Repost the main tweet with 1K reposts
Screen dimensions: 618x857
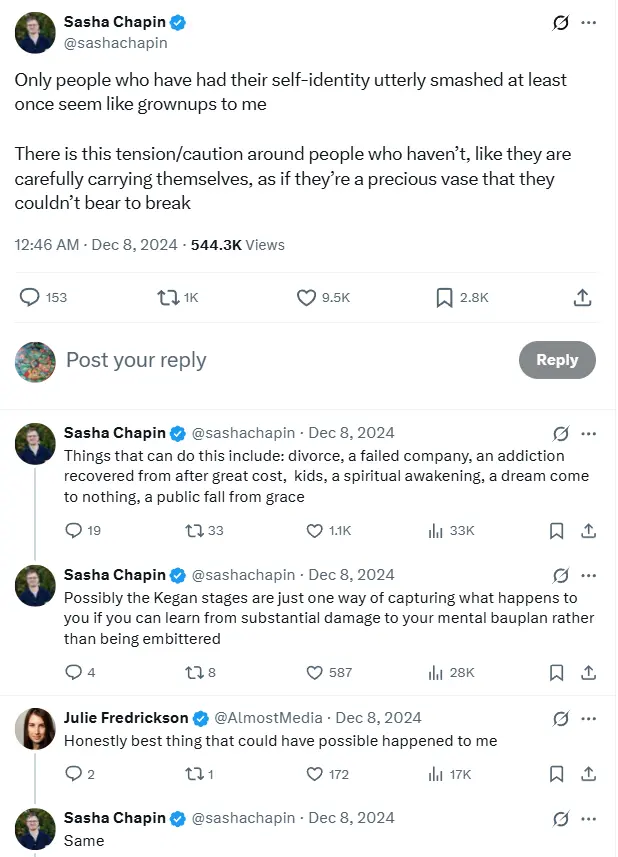pyautogui.click(x=168, y=297)
